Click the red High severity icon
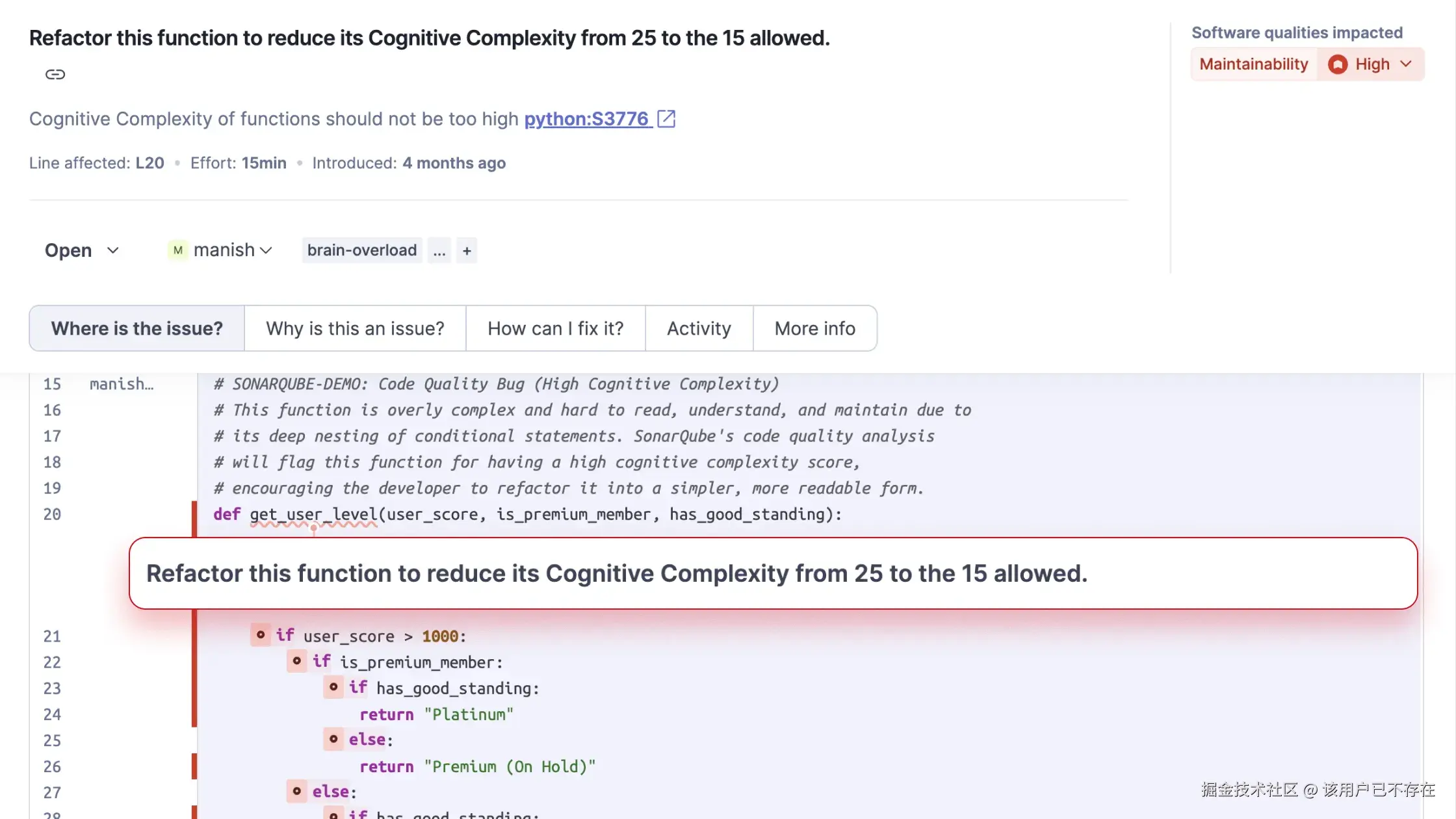The width and height of the screenshot is (1456, 819). point(1338,64)
